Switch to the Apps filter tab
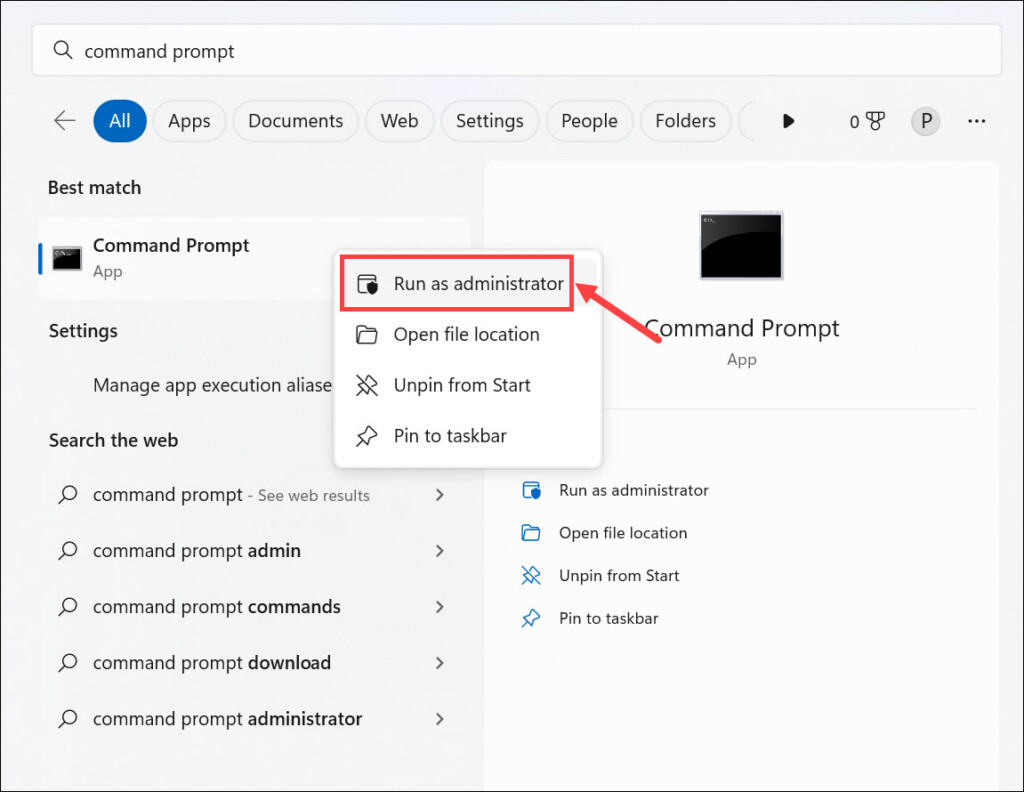This screenshot has width=1024, height=792. click(189, 121)
